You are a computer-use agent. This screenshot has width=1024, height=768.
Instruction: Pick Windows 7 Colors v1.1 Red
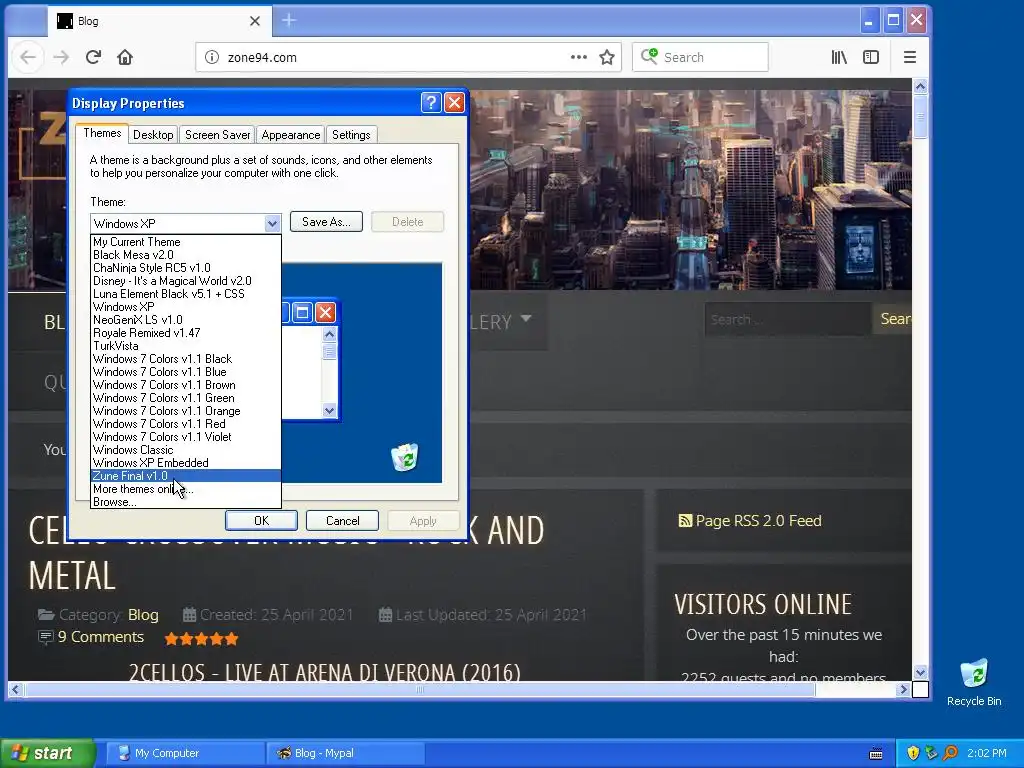185,424
